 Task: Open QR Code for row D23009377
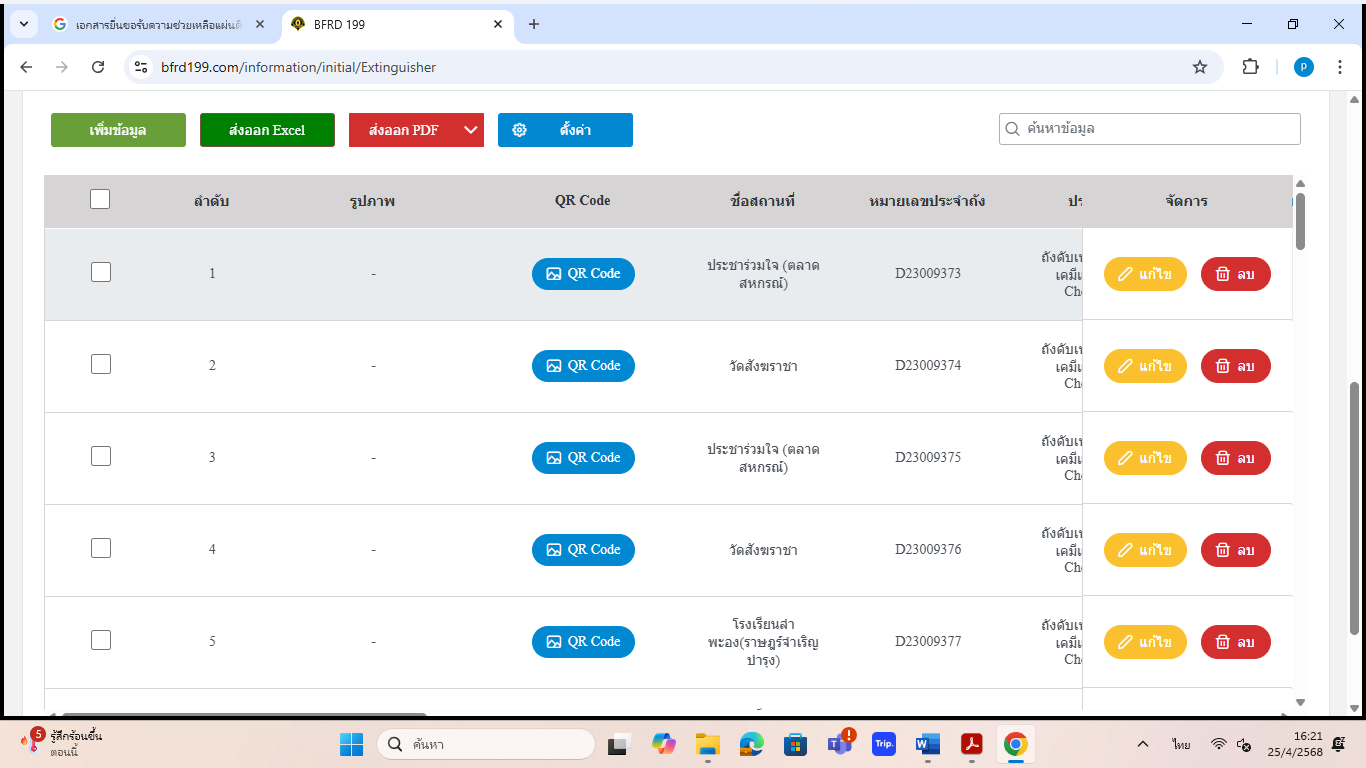tap(583, 642)
